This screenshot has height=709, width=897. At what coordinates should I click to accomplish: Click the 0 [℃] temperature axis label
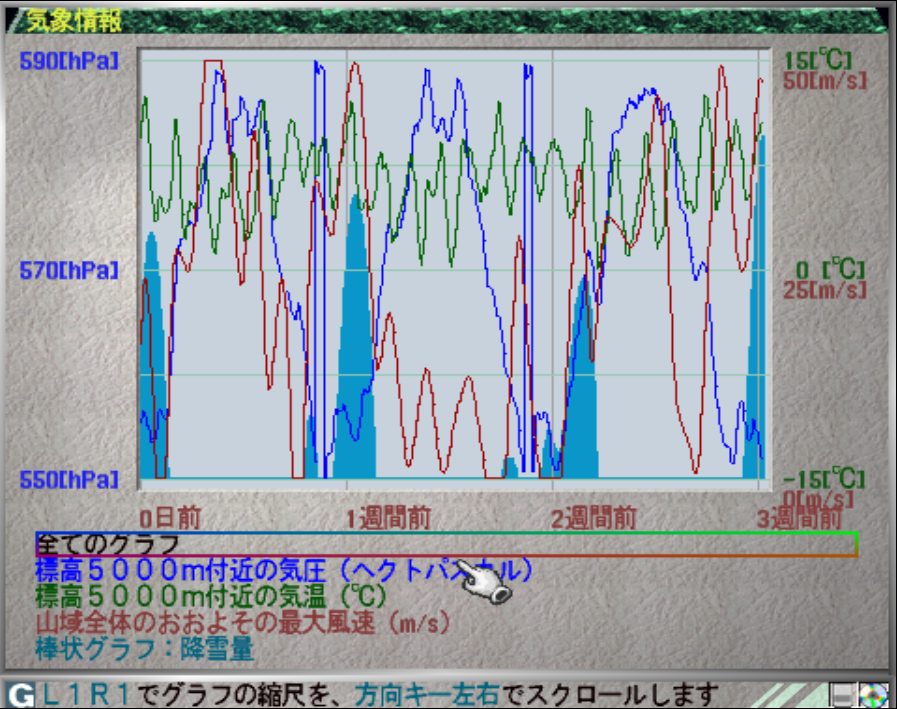pyautogui.click(x=829, y=269)
